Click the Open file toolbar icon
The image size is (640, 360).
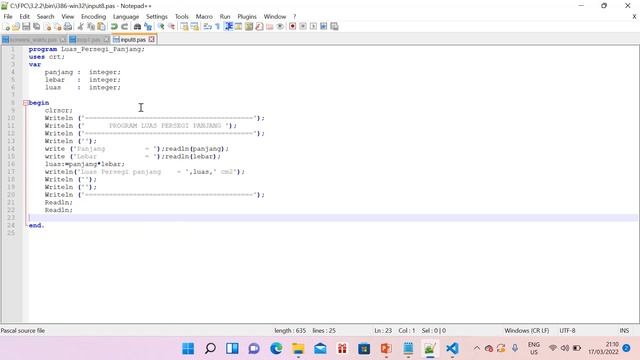coord(16,27)
